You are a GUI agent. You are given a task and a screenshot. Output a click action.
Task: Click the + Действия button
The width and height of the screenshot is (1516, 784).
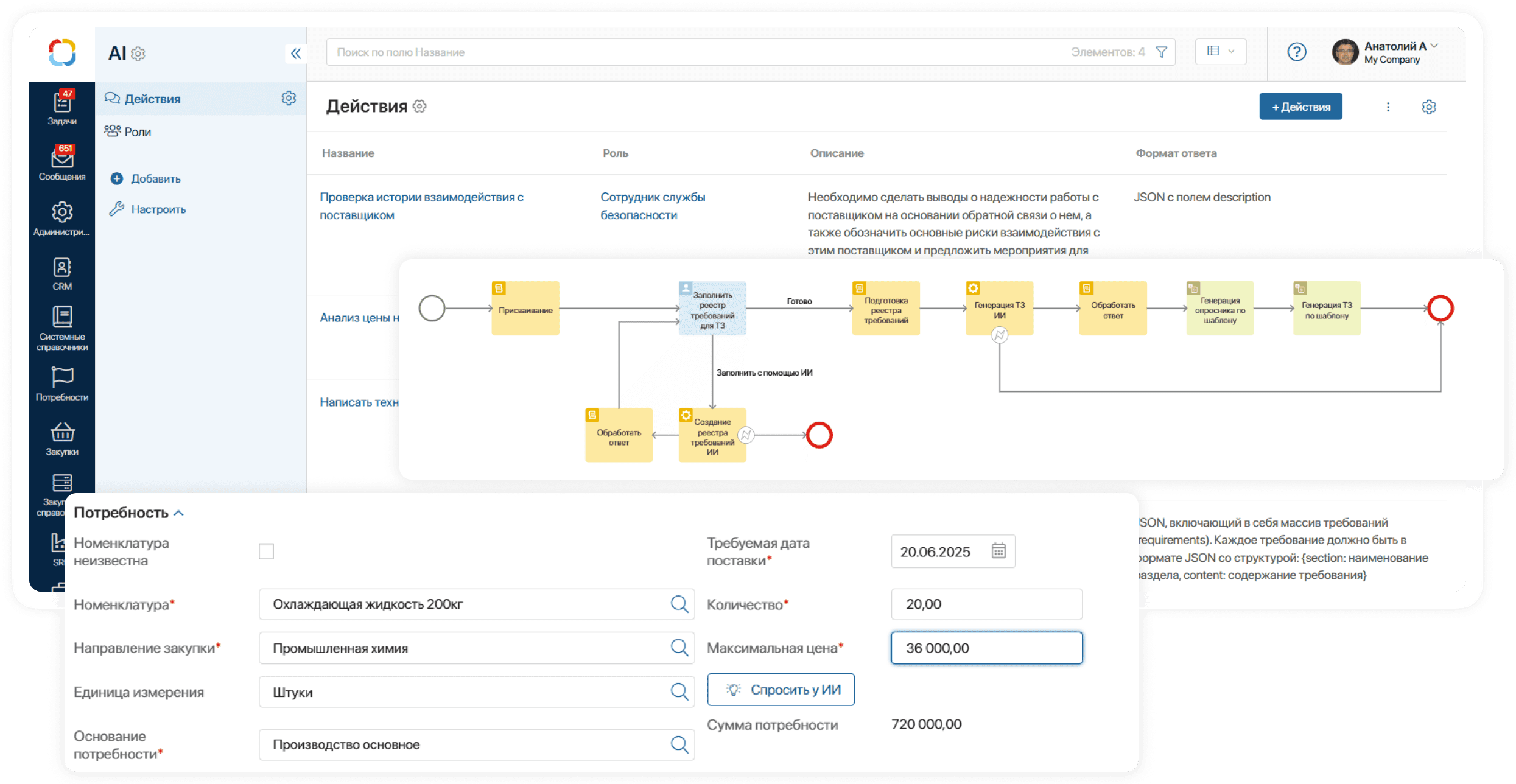[1300, 107]
